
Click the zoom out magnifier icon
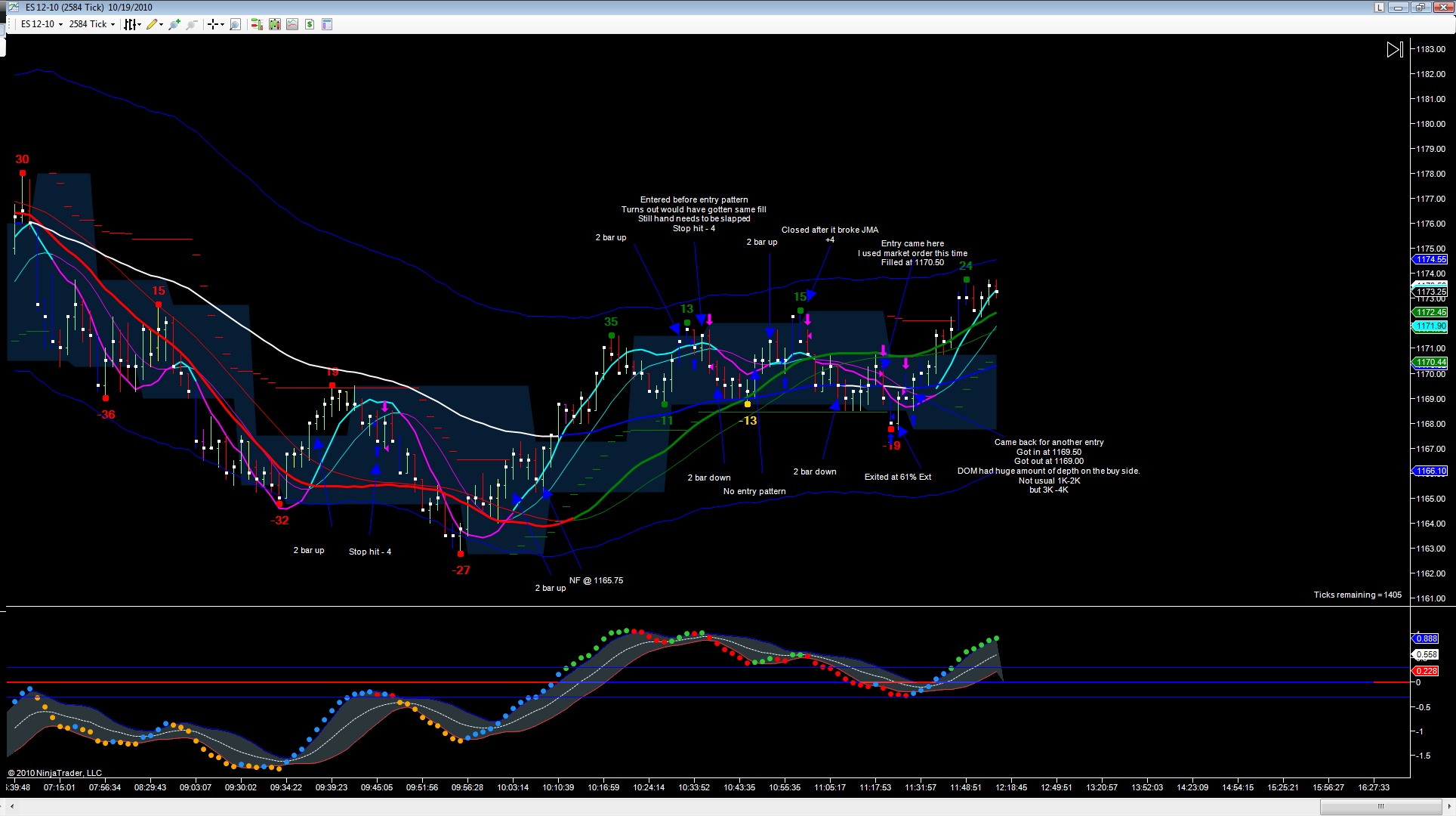point(192,24)
